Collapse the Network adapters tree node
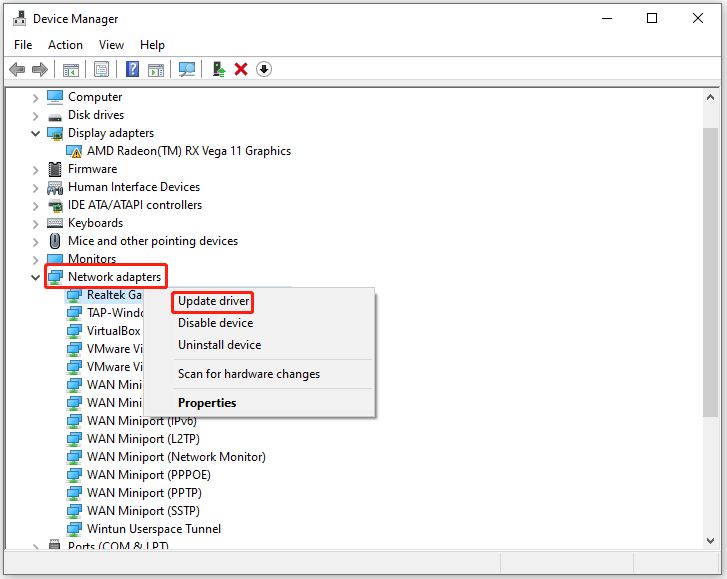This screenshot has width=727, height=579. [36, 277]
